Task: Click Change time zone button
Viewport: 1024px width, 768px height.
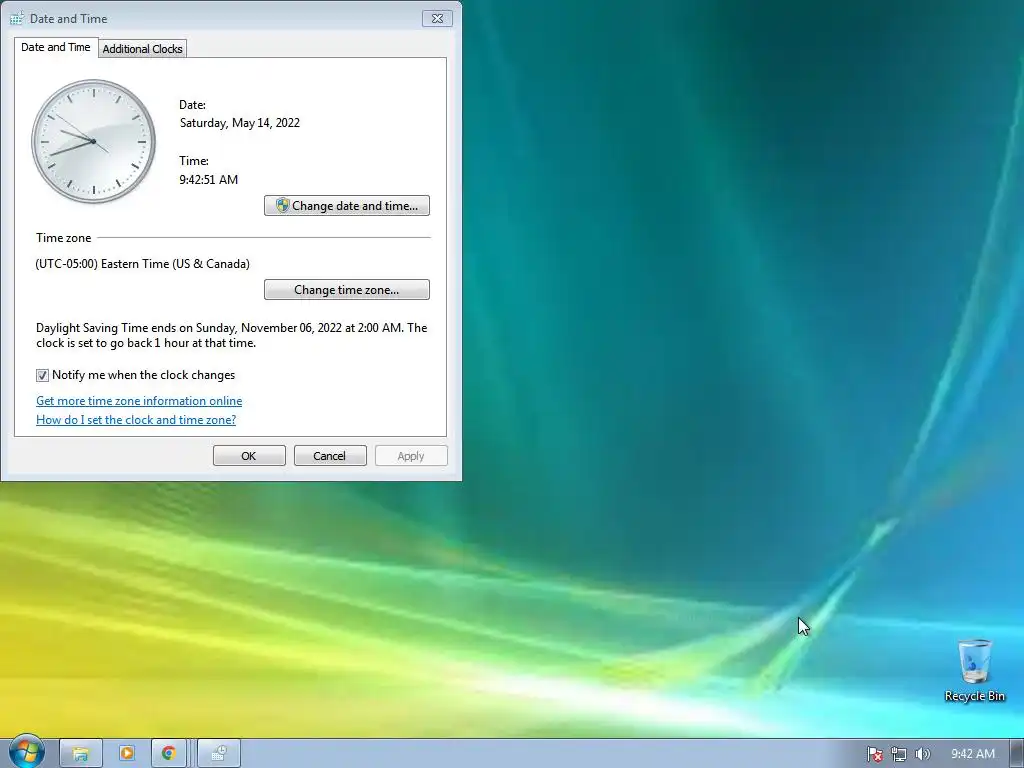Action: tap(347, 290)
